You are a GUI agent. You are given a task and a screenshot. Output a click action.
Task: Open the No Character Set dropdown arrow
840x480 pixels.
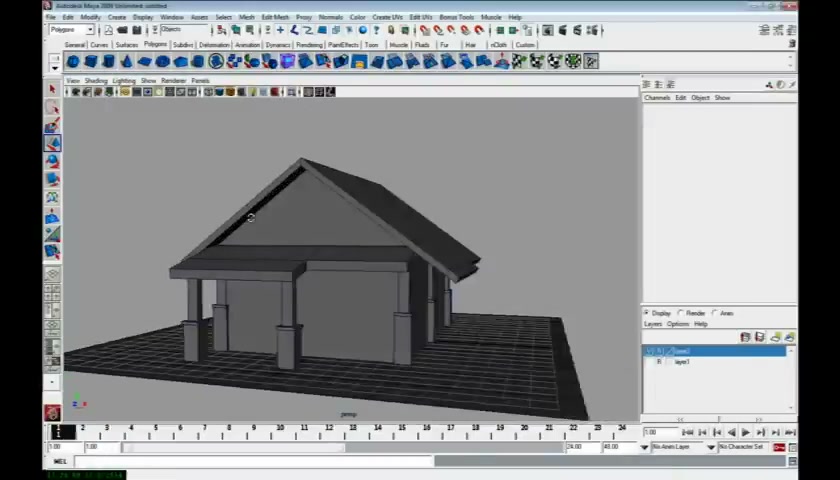click(711, 447)
